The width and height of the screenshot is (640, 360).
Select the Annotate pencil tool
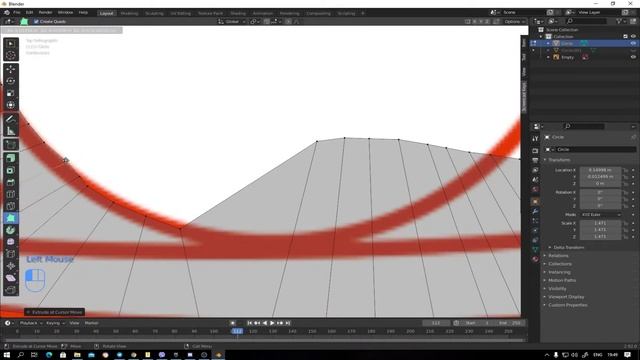(x=11, y=119)
